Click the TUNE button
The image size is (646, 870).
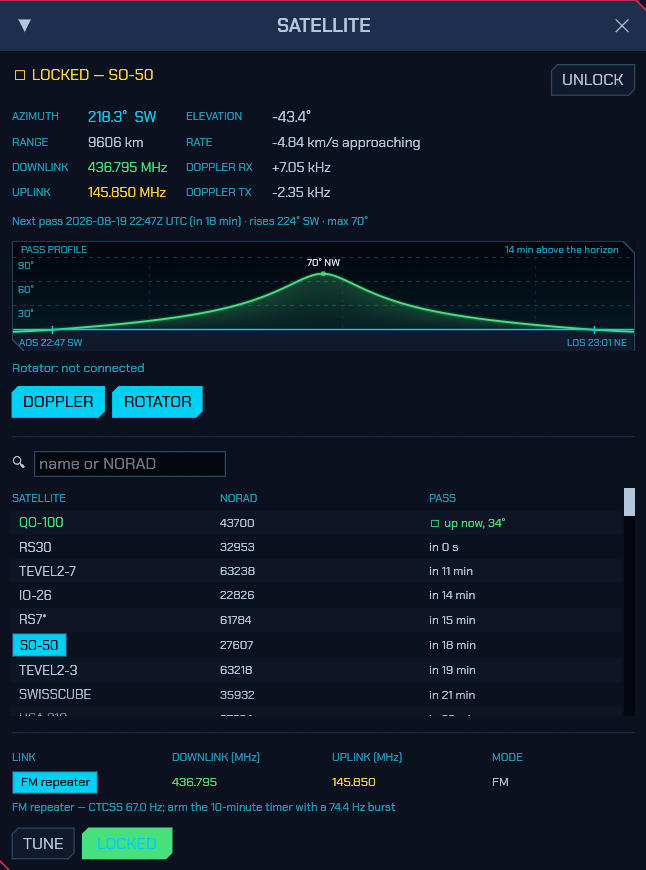(43, 843)
